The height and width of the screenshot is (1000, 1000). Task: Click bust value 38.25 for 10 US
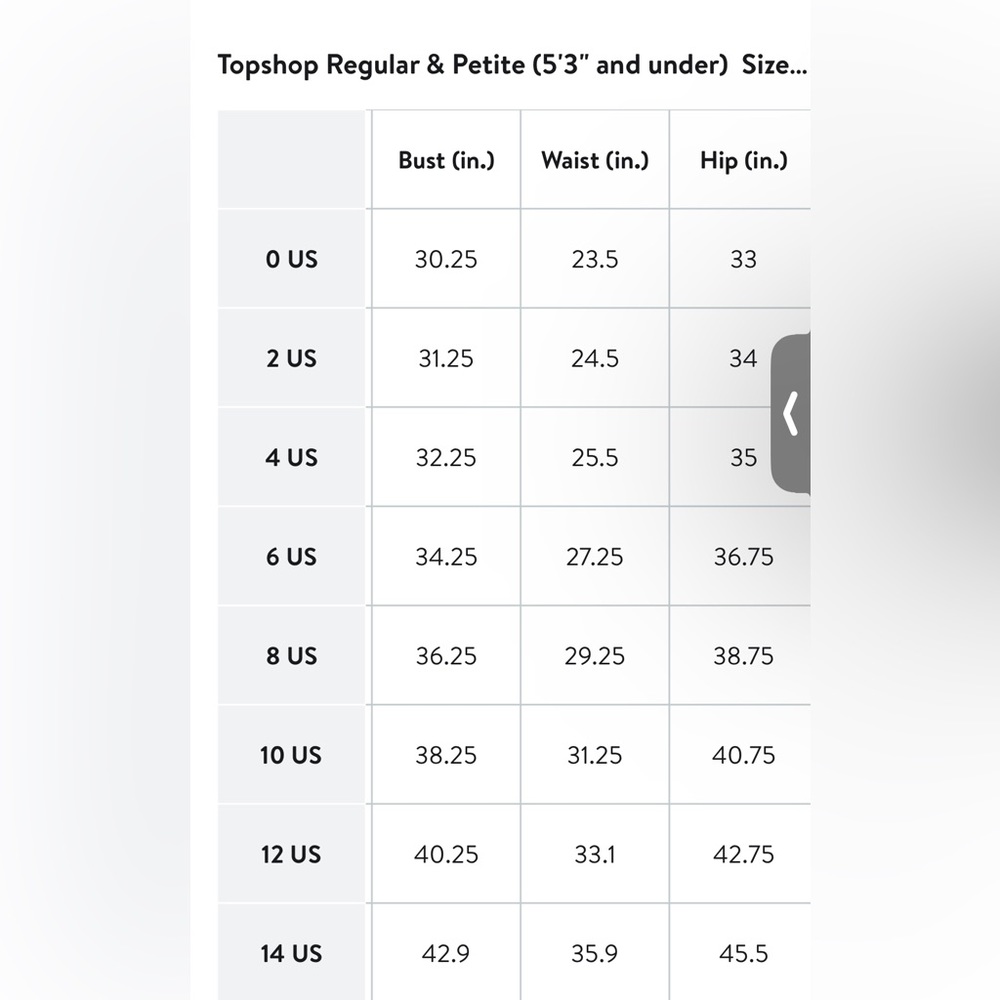point(446,755)
